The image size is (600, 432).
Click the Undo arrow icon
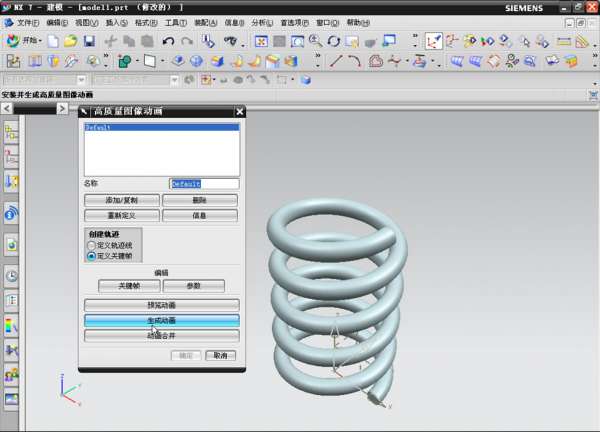click(168, 42)
